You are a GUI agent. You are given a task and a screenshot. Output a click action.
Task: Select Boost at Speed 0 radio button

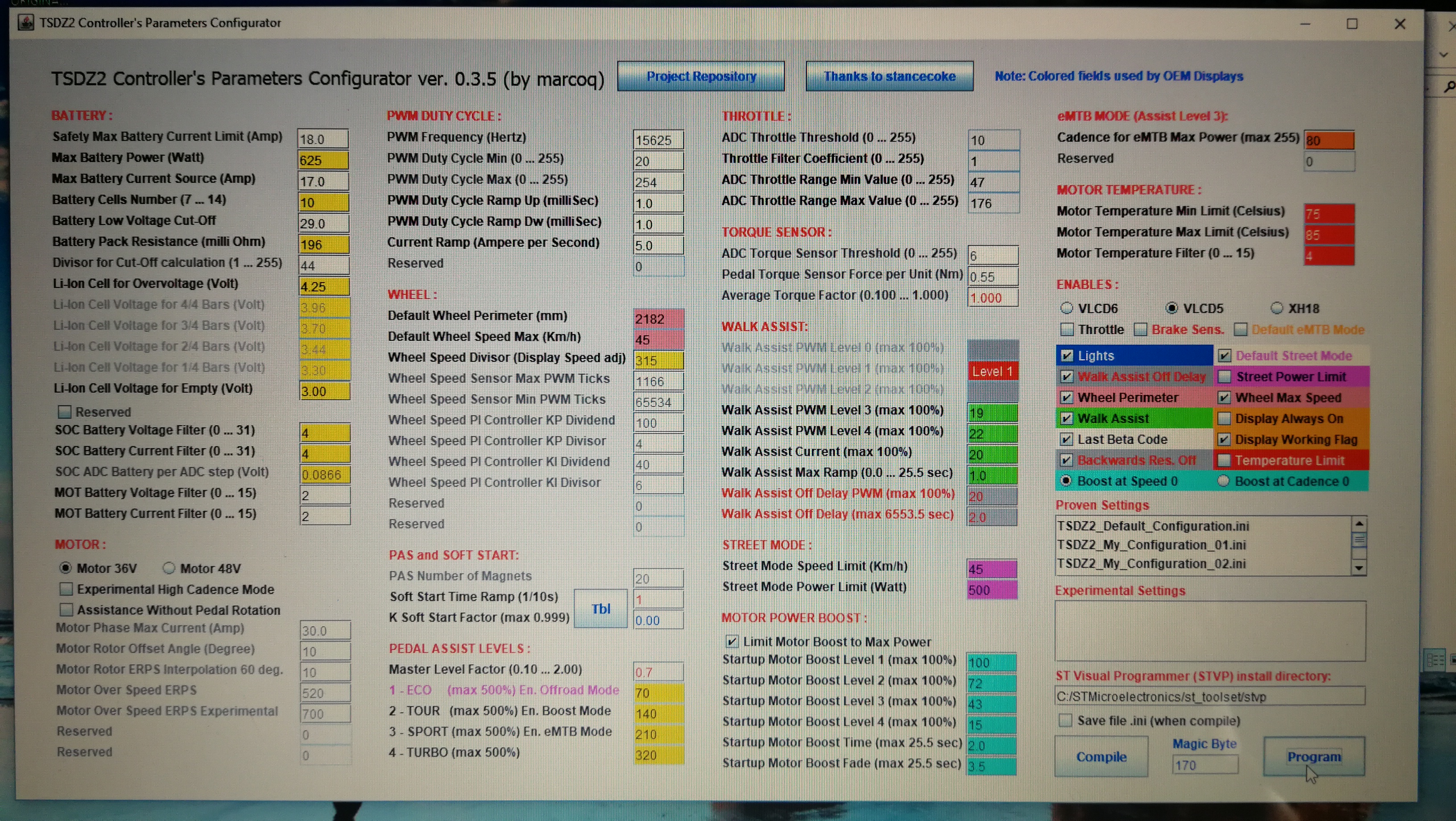1066,481
